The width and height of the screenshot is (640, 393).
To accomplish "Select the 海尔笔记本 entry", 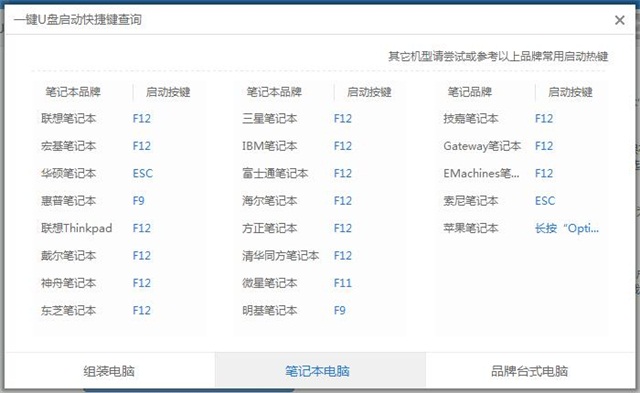I will tap(269, 200).
